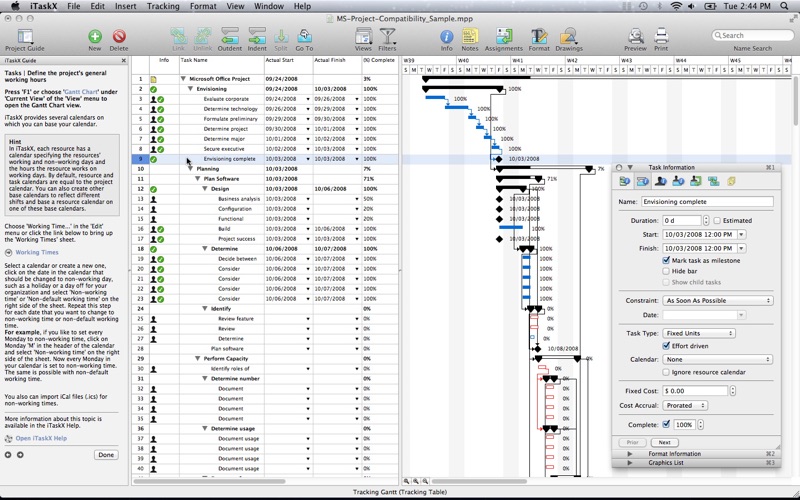Collapse the Envisioning summary task
This screenshot has height=500, width=800.
point(190,89)
